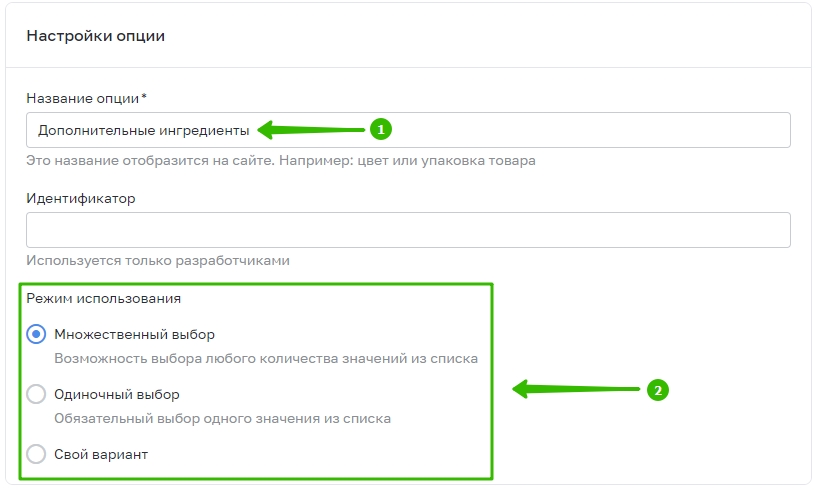Click the description starting with Обязательный выбор одного значения
Screen dimensions: 819x490
(223, 418)
